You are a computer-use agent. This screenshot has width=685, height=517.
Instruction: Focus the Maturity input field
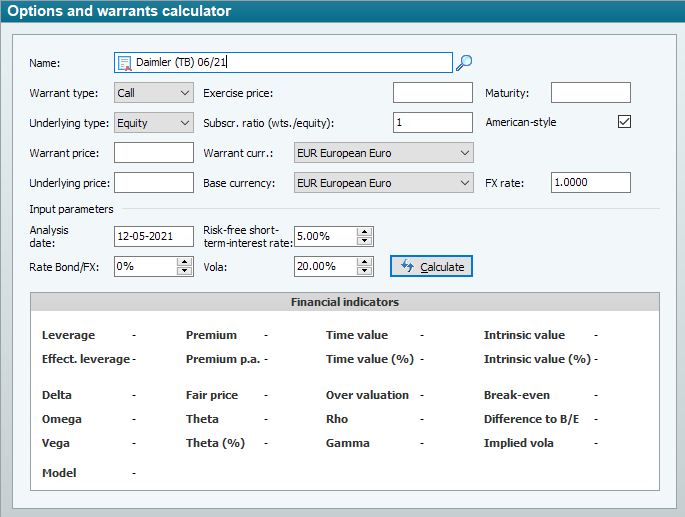point(590,93)
